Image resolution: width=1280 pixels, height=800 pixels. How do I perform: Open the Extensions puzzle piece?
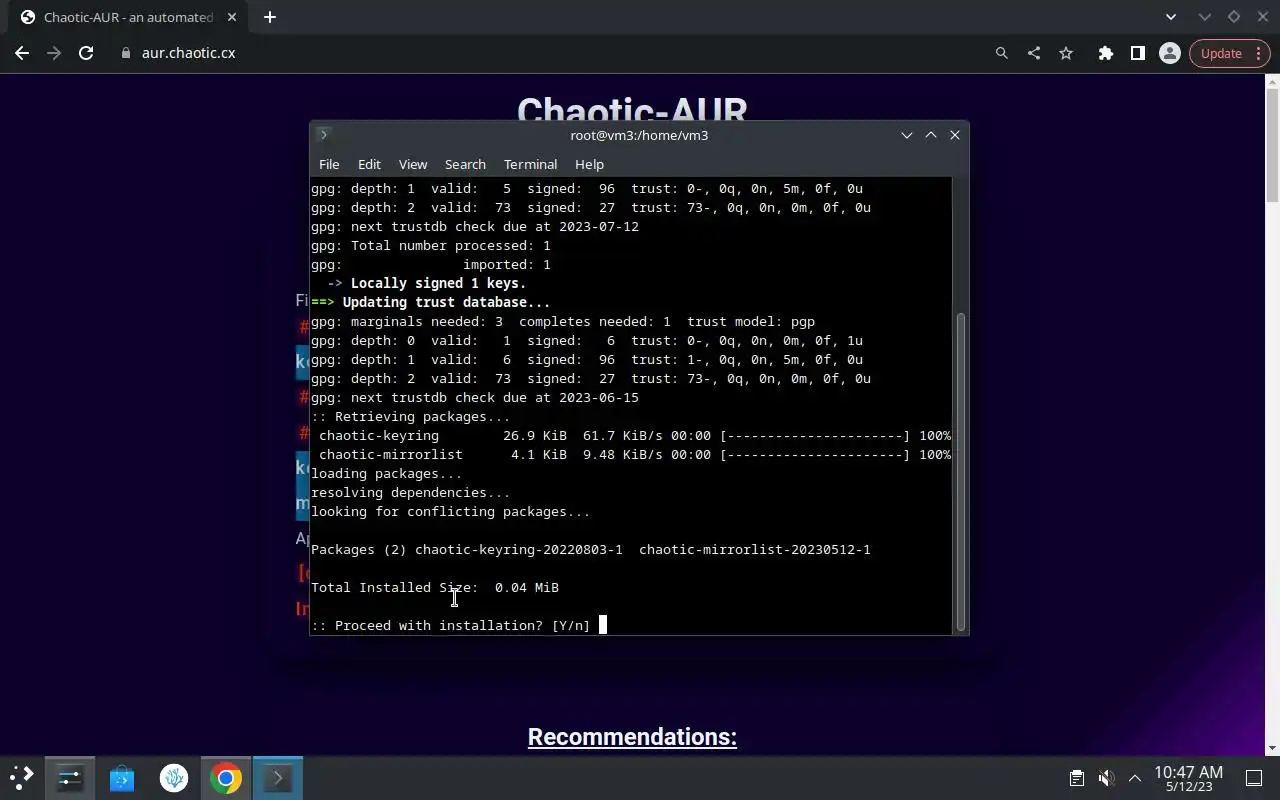coord(1105,53)
